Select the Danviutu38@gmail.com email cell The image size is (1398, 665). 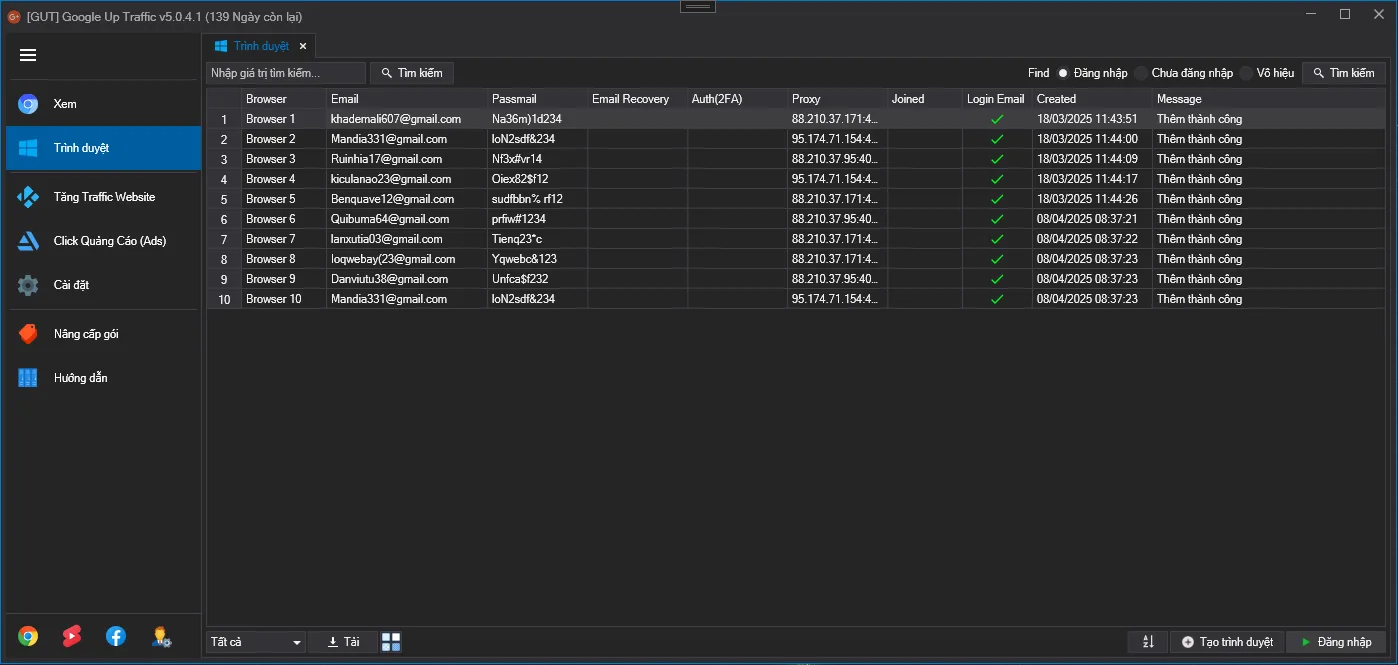407,279
